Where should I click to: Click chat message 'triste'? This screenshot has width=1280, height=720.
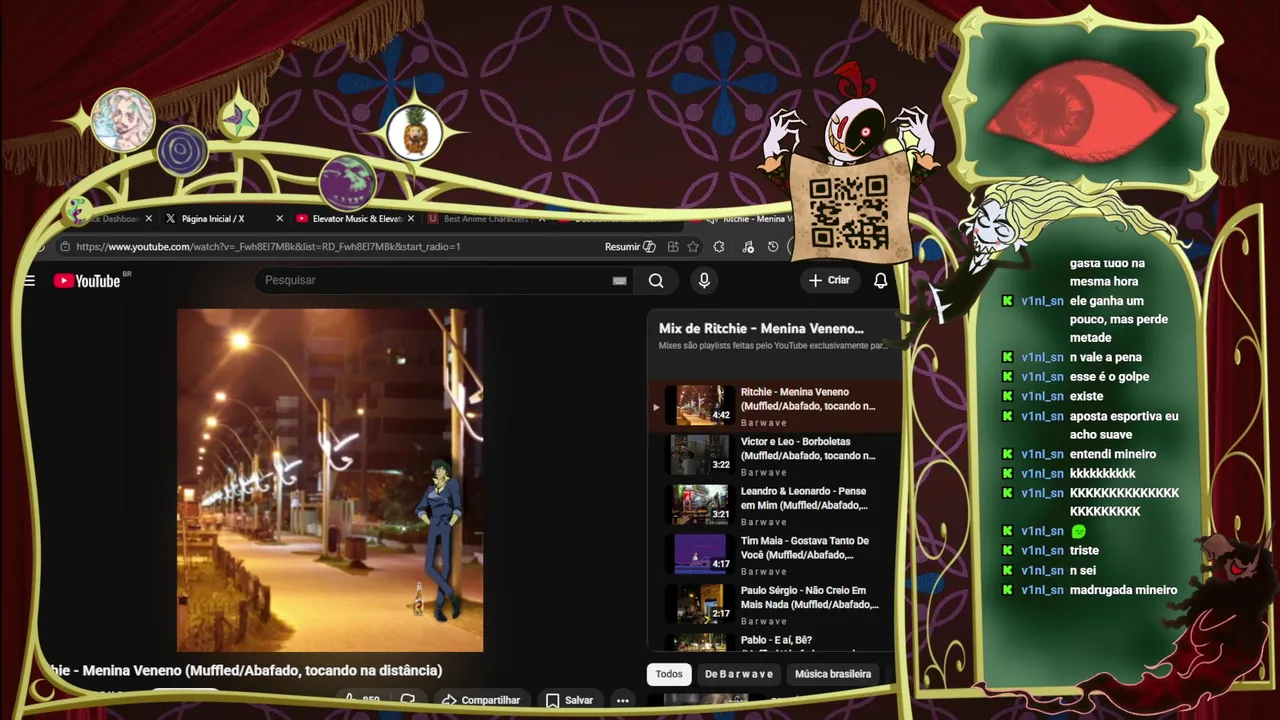(x=1084, y=551)
